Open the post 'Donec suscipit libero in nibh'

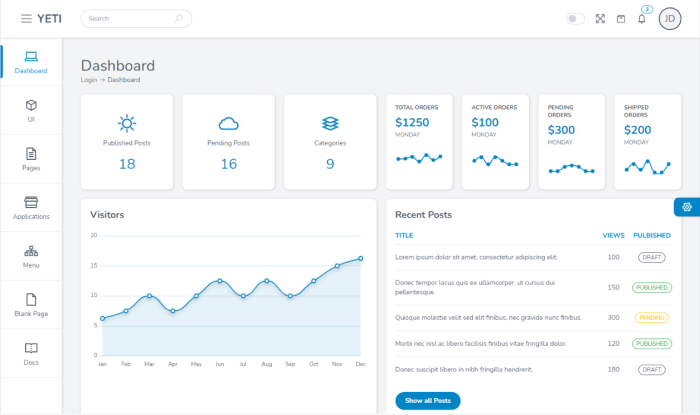tap(464, 369)
